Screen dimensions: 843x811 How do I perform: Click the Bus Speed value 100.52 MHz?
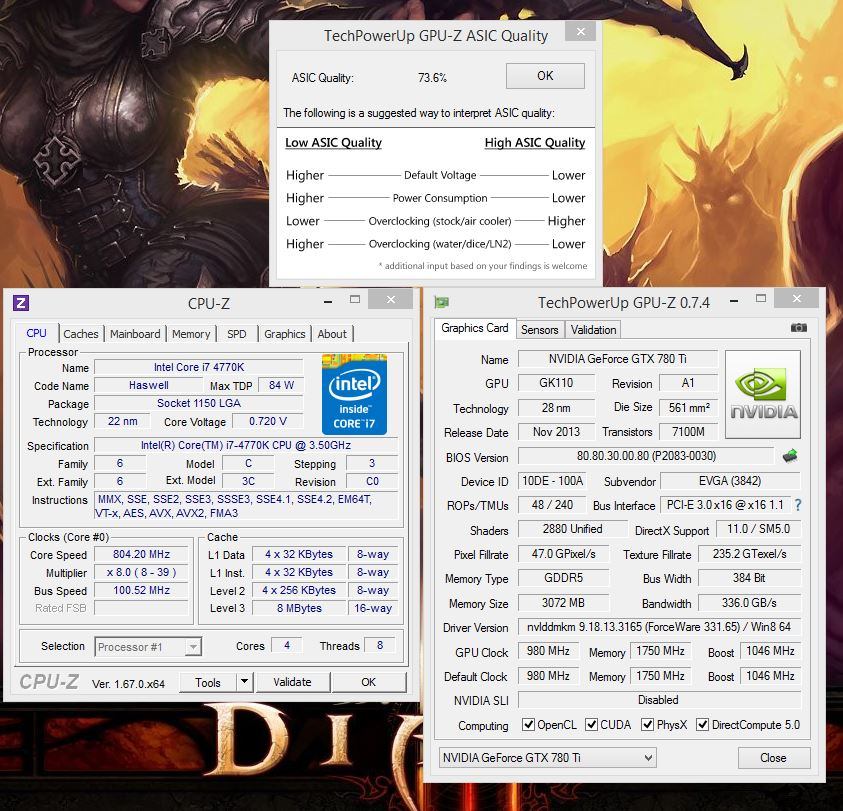pos(141,591)
